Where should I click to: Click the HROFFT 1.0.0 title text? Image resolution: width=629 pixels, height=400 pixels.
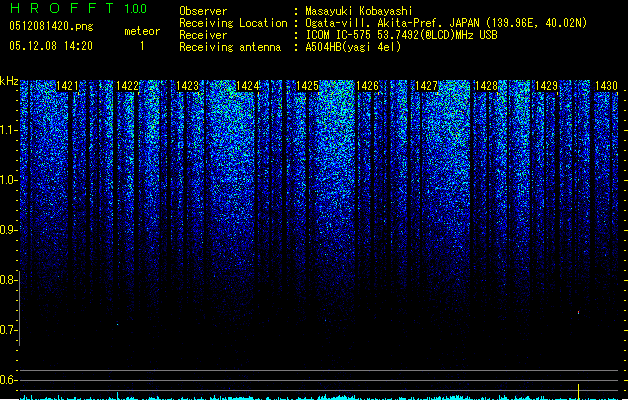coord(78,8)
